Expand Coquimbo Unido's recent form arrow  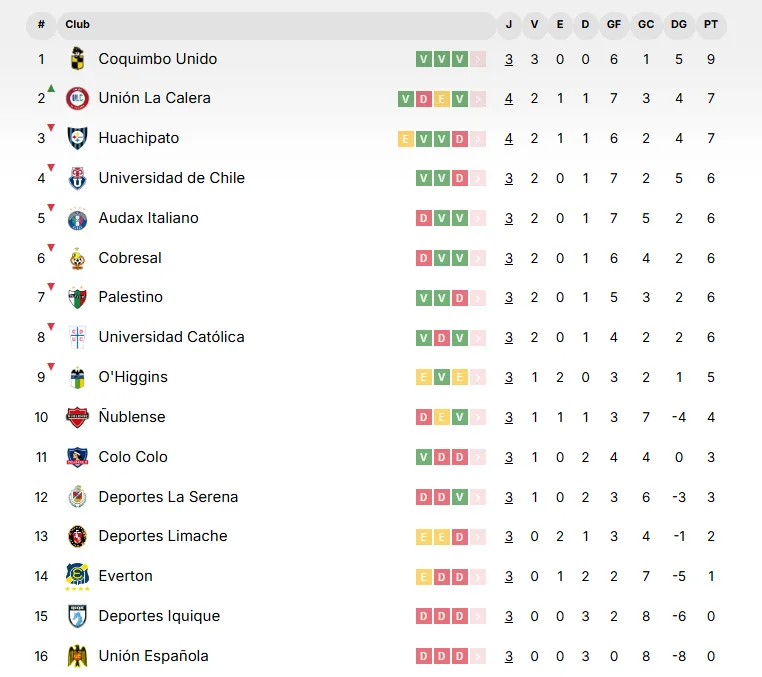click(x=478, y=59)
